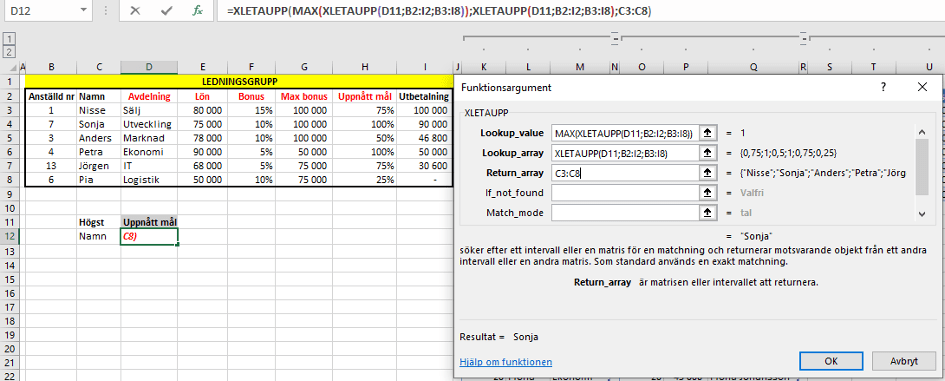
Task: Select column H header
Action: coord(365,67)
